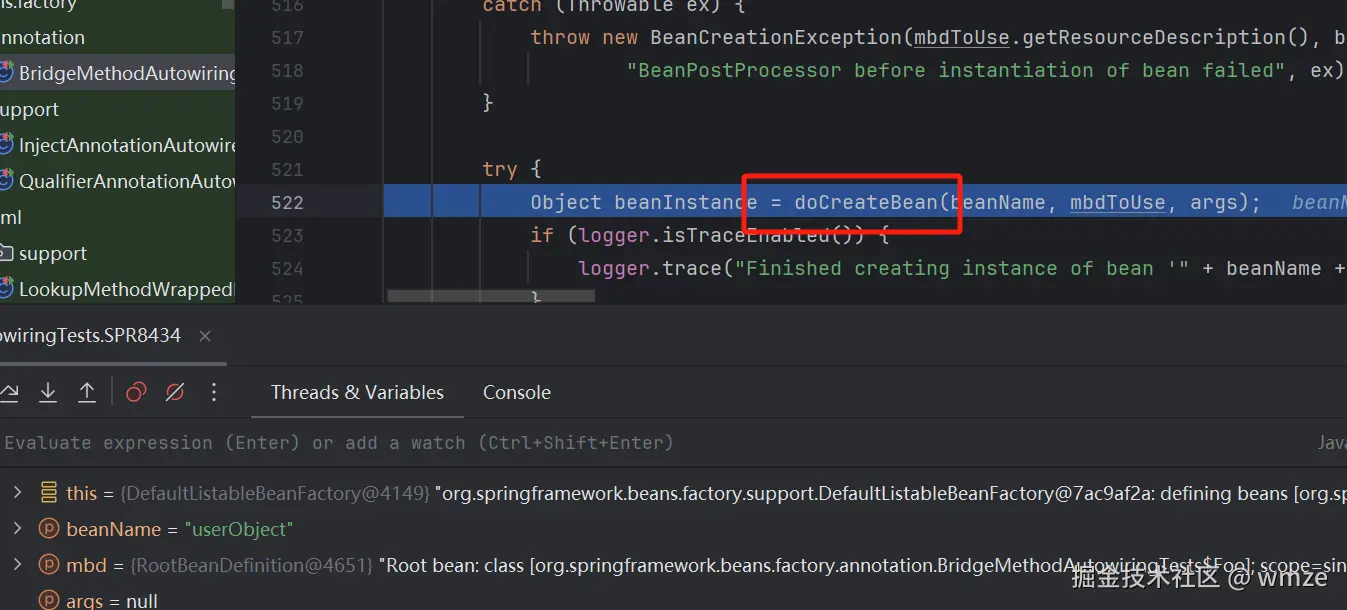This screenshot has height=610, width=1347.
Task: Open BridgeMethodAutowiring test class in tree
Action: point(126,73)
